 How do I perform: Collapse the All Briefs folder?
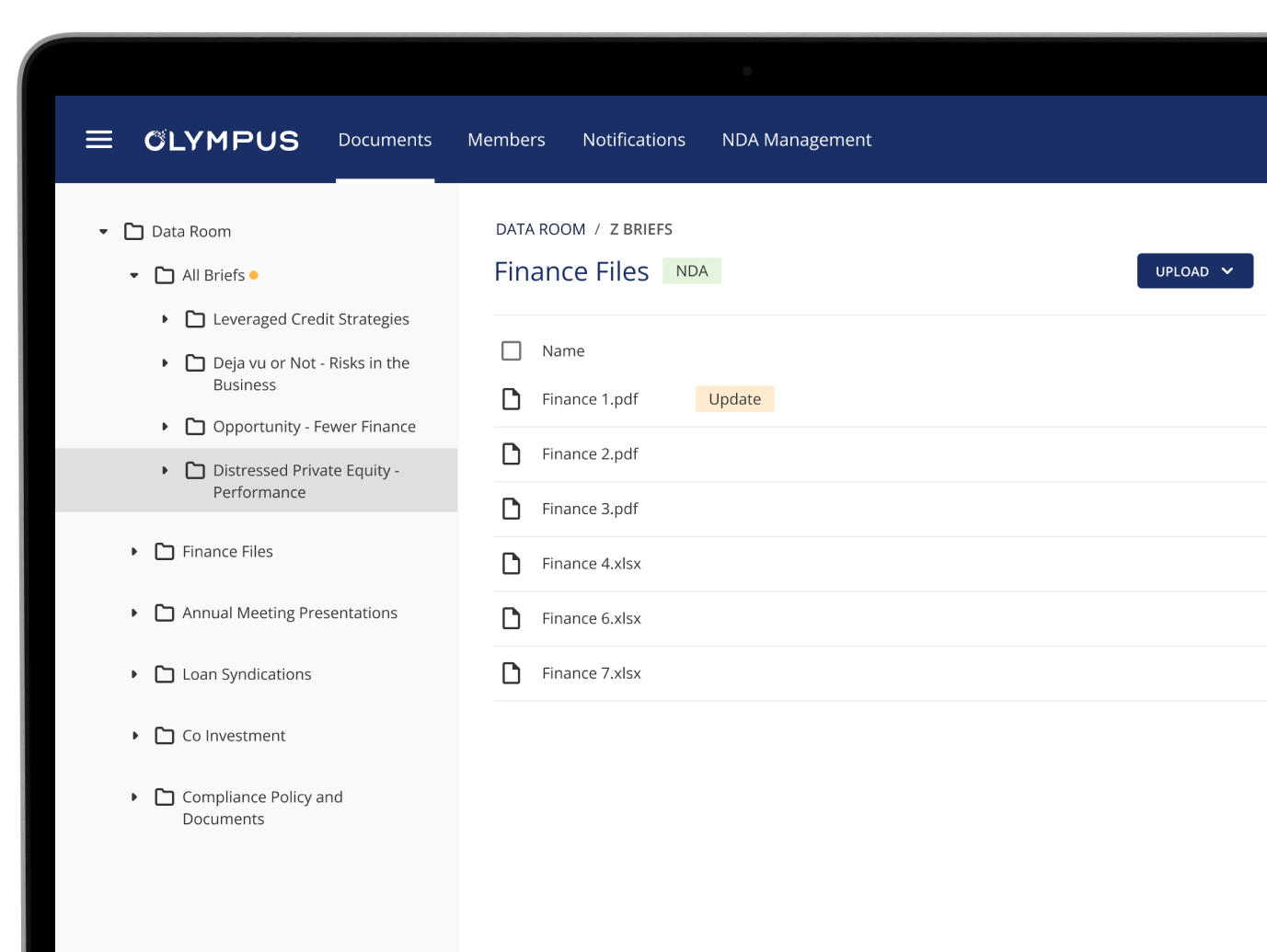point(134,275)
